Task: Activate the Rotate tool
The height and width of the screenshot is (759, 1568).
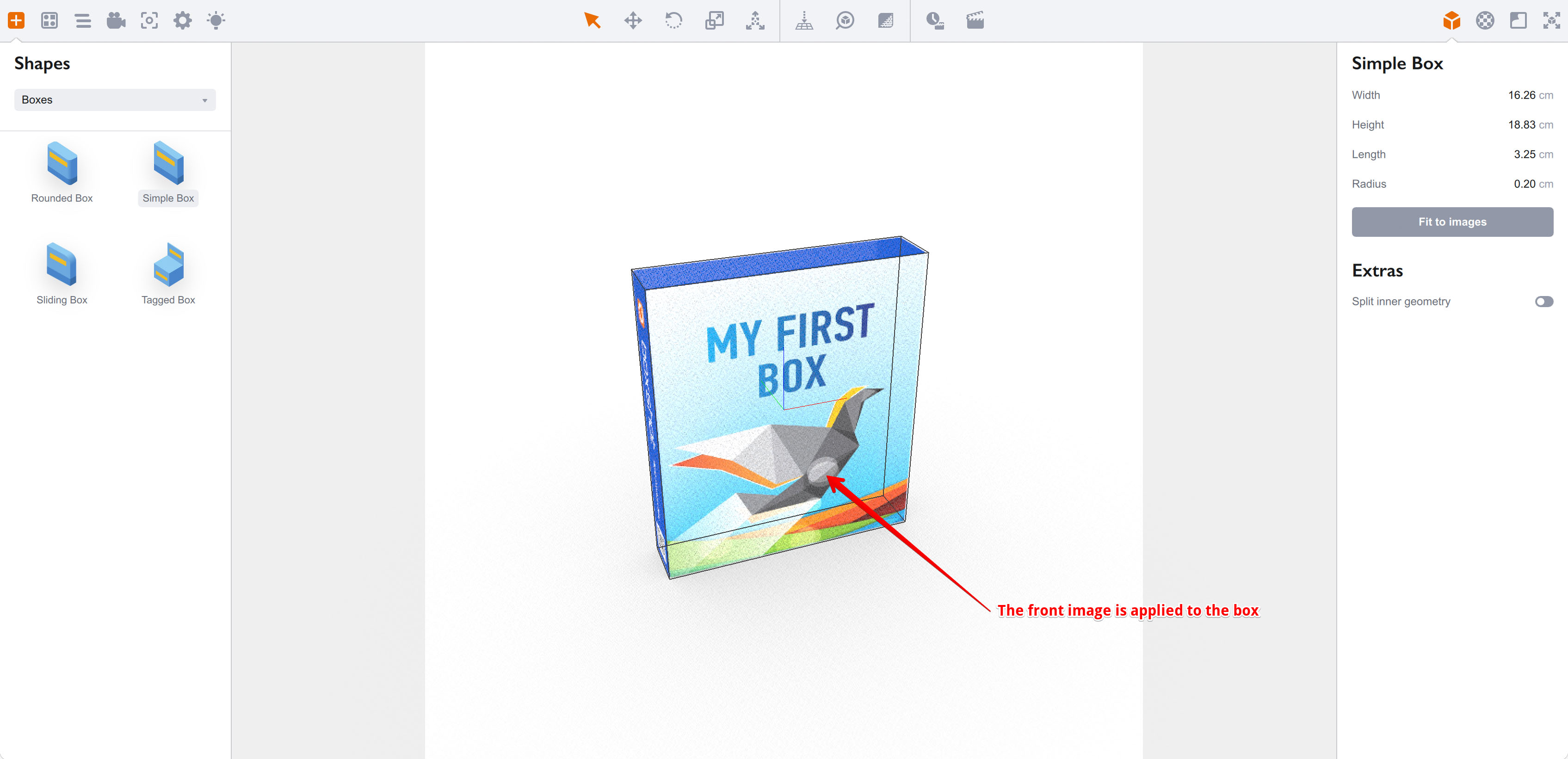Action: click(x=673, y=20)
